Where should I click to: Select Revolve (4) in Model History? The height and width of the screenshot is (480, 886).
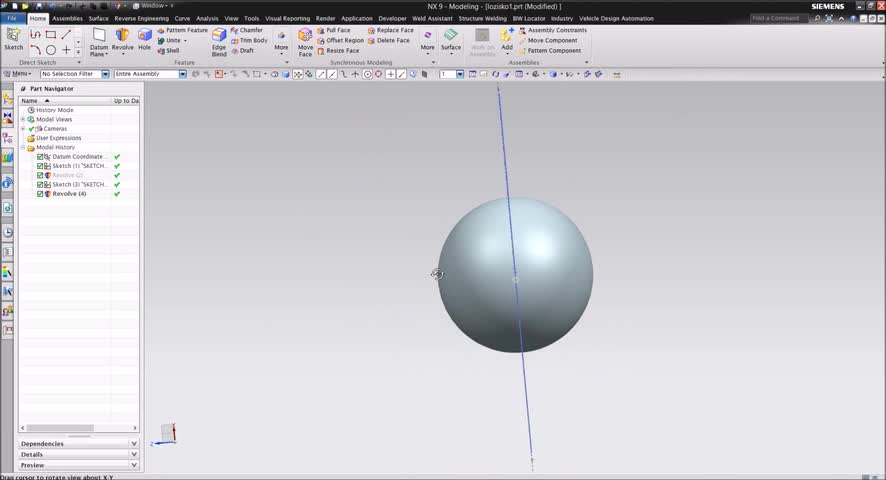click(69, 194)
